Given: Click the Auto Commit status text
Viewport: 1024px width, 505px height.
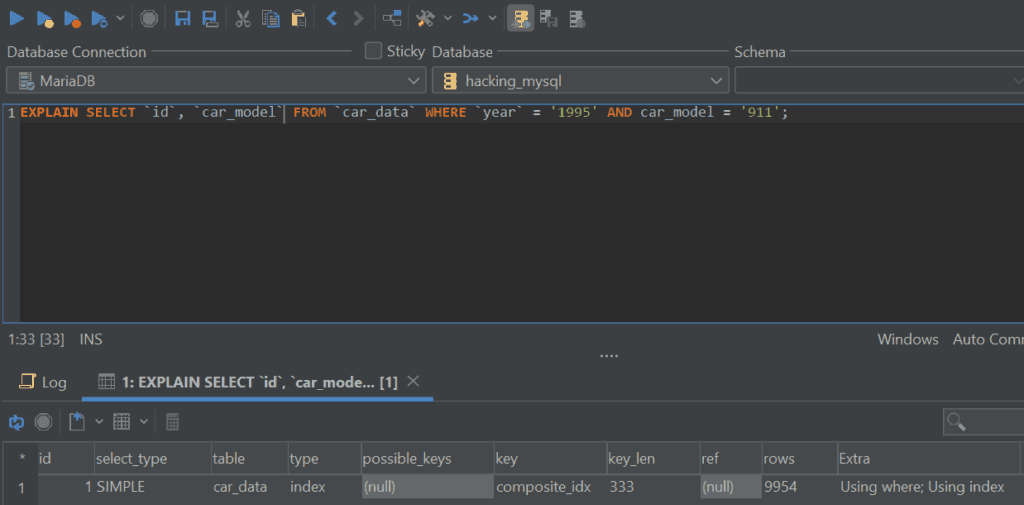Looking at the screenshot, I should click(x=988, y=340).
